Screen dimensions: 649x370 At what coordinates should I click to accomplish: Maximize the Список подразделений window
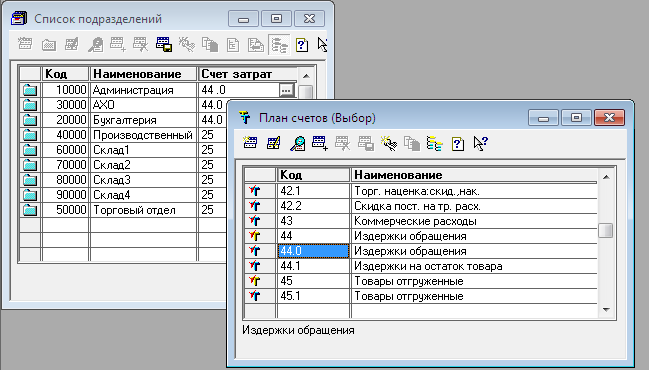pos(276,19)
